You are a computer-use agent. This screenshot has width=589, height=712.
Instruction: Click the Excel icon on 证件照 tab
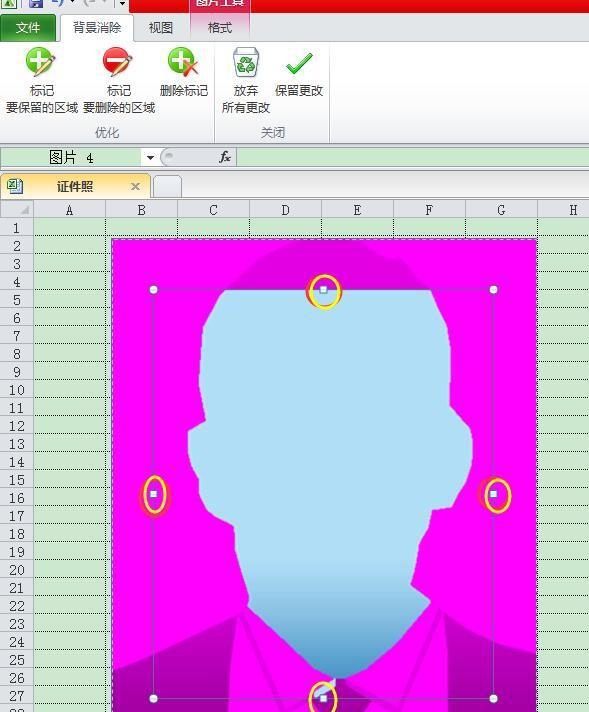(x=15, y=186)
